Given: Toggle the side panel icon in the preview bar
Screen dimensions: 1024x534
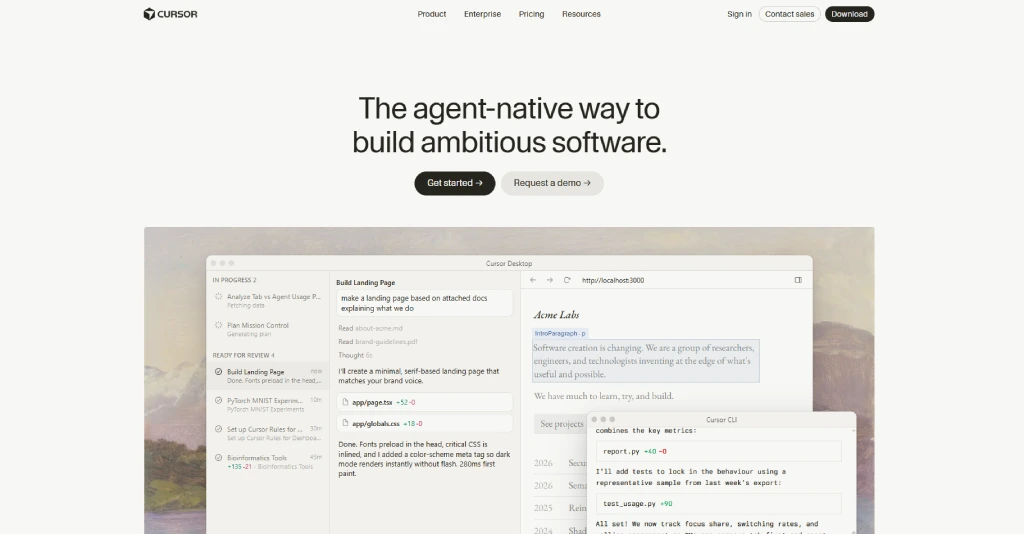Looking at the screenshot, I should (x=798, y=280).
